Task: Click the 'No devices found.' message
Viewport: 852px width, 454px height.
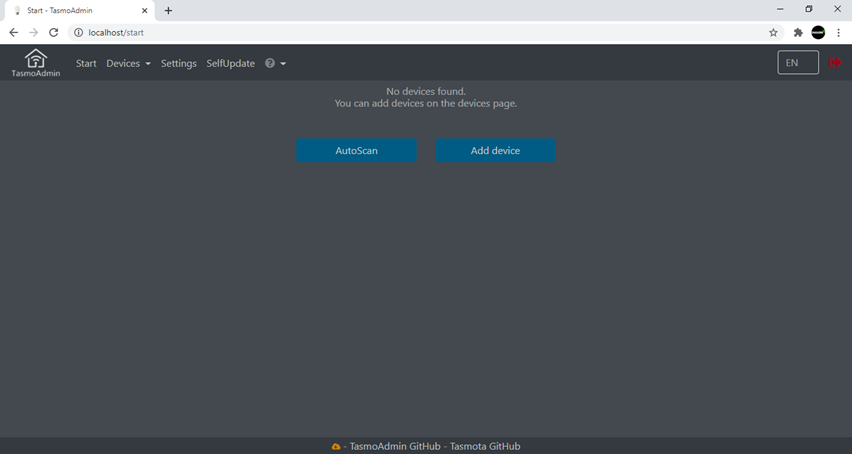Action: pyautogui.click(x=426, y=91)
